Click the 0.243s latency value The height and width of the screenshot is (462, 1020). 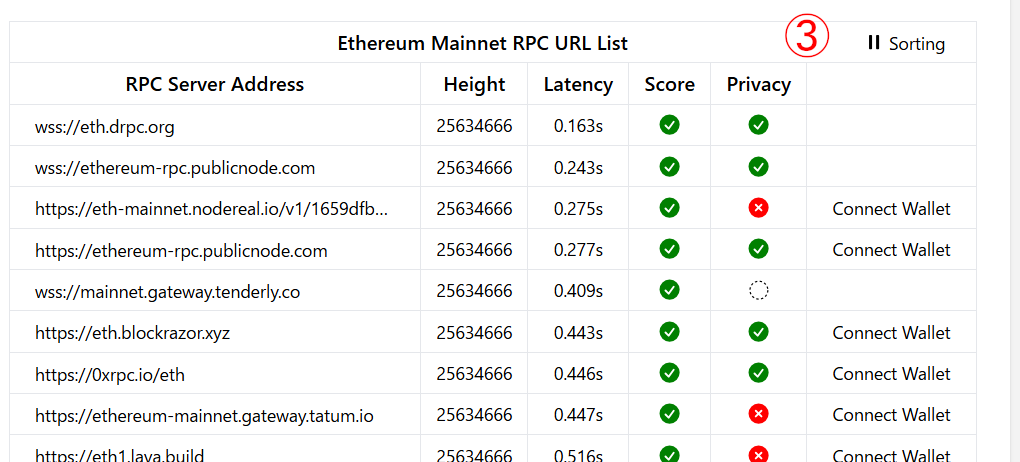(578, 167)
